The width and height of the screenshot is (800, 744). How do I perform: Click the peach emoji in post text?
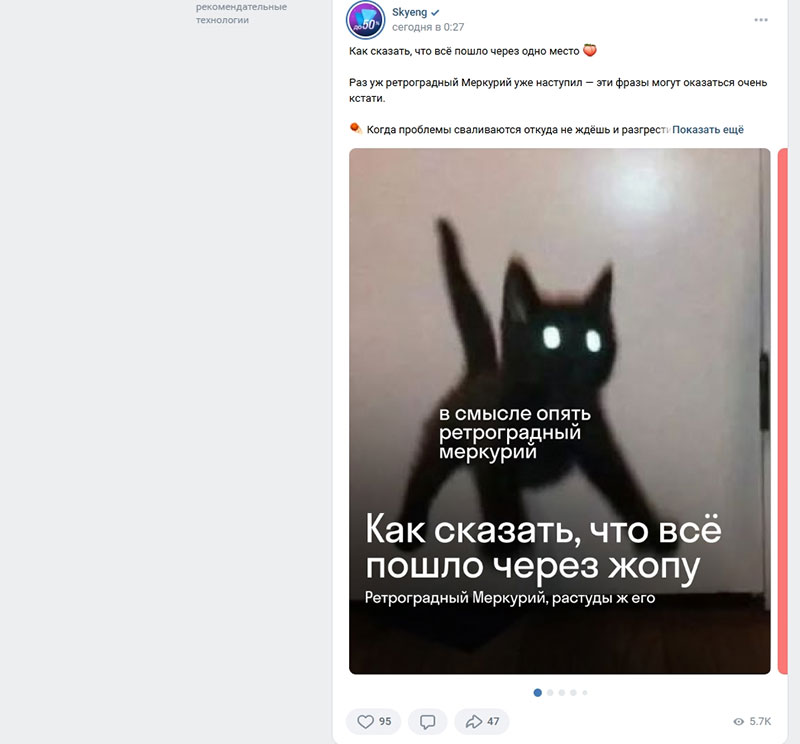coord(590,50)
